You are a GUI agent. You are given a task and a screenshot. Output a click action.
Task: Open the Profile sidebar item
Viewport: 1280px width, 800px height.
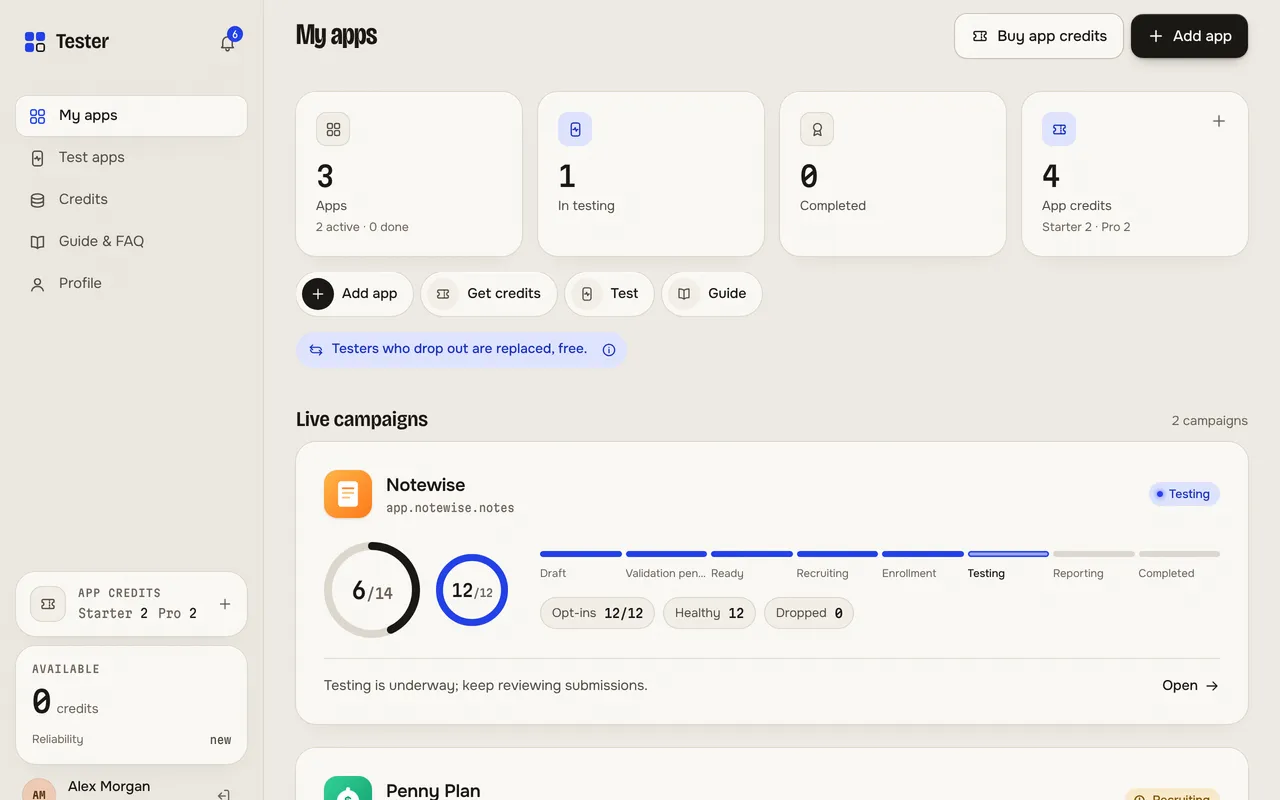pyautogui.click(x=131, y=284)
